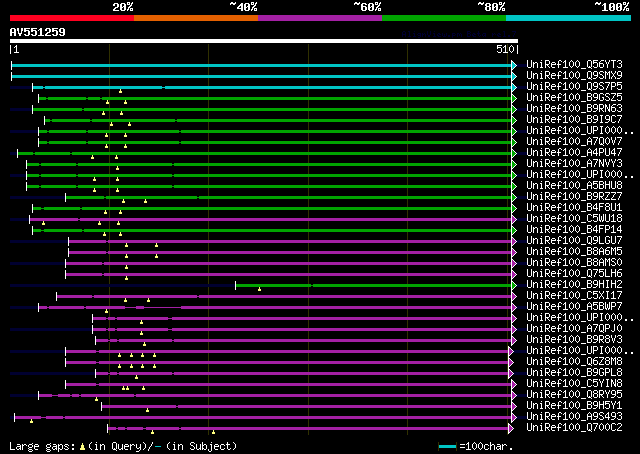Open the UniRef100_Q700C2 entry
The width and height of the screenshot is (640, 454).
click(x=574, y=428)
